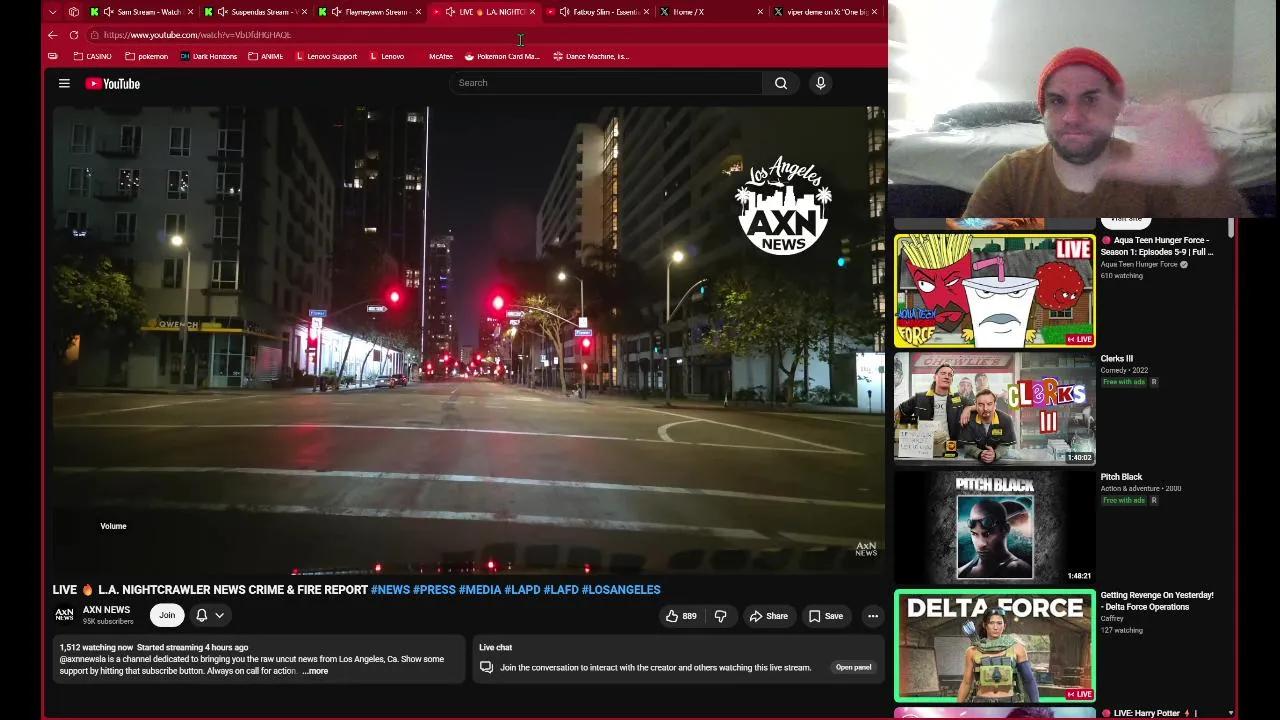The width and height of the screenshot is (1280, 720).
Task: Open the workspaces icon beside tabs
Action: point(74,12)
